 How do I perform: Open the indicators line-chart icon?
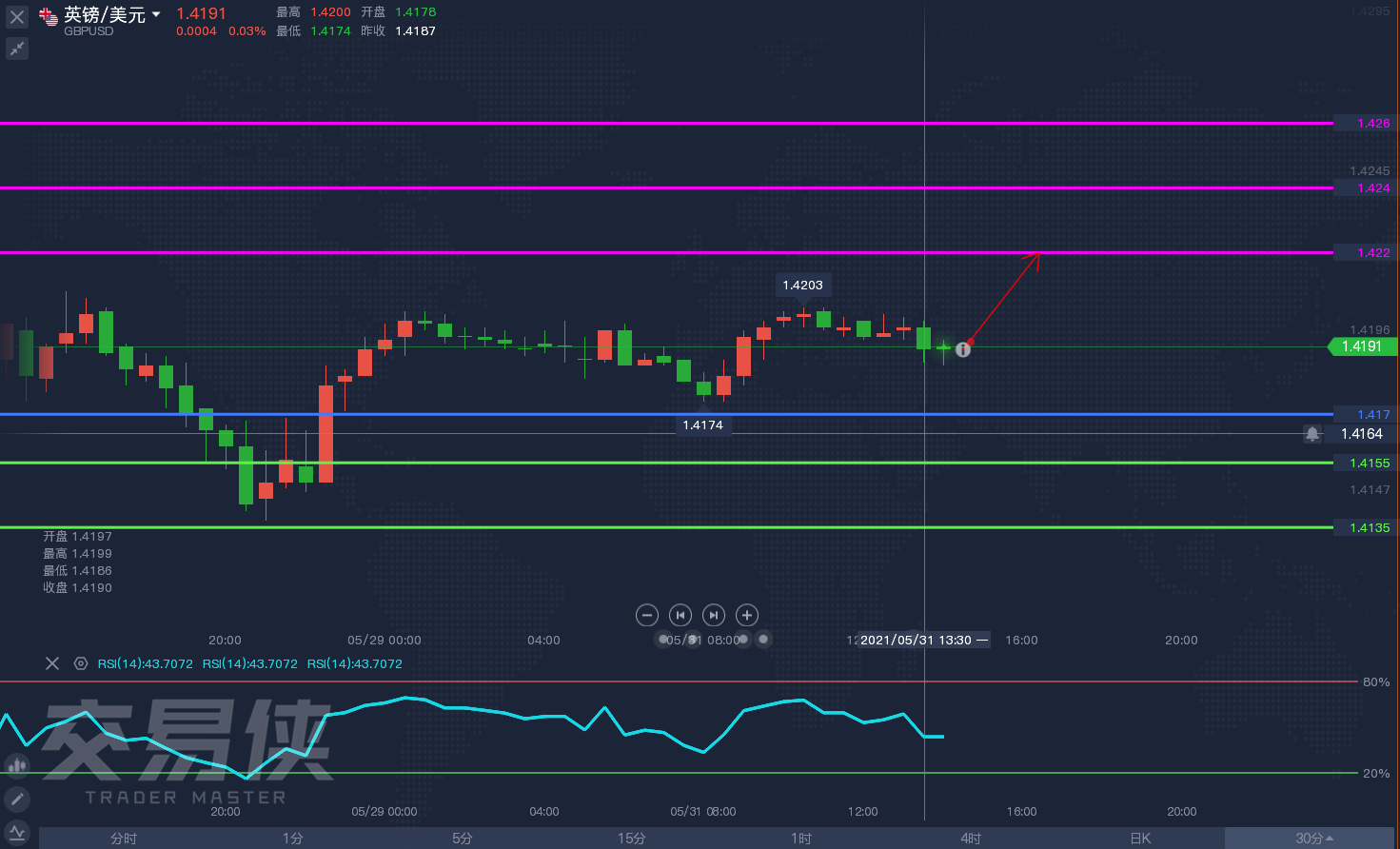coord(17,833)
